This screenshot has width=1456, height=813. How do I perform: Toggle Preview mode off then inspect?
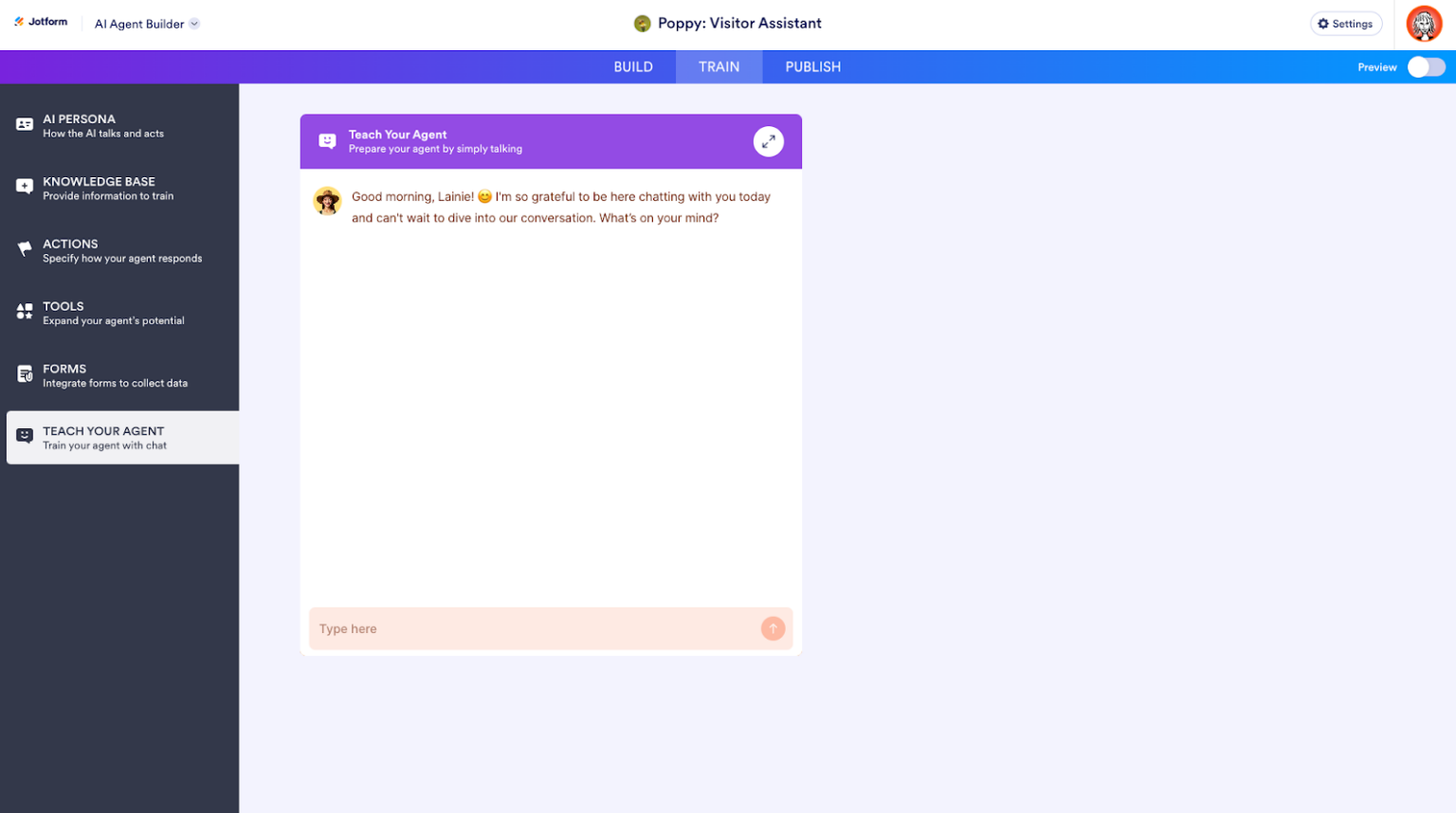click(1426, 67)
